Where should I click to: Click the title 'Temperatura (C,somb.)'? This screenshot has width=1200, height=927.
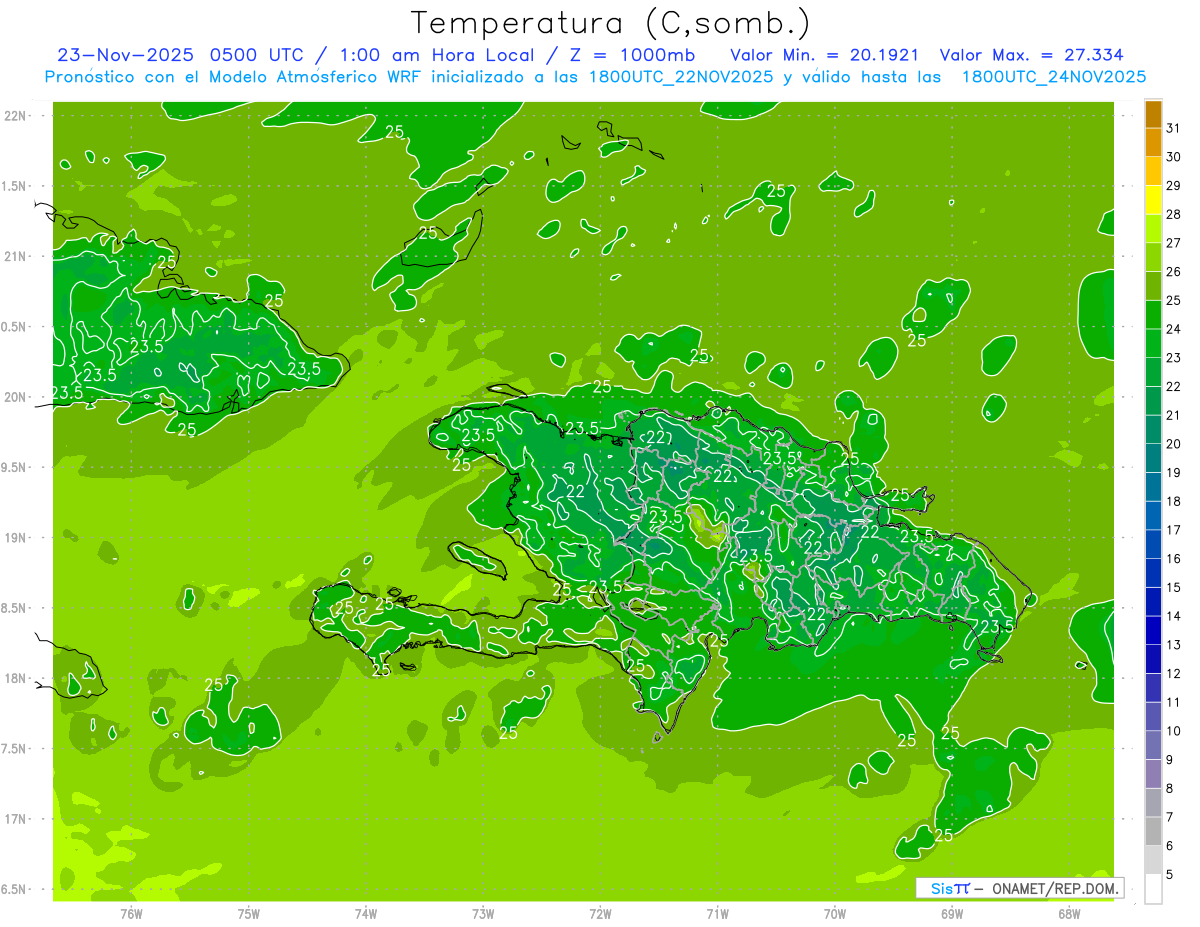(611, 23)
